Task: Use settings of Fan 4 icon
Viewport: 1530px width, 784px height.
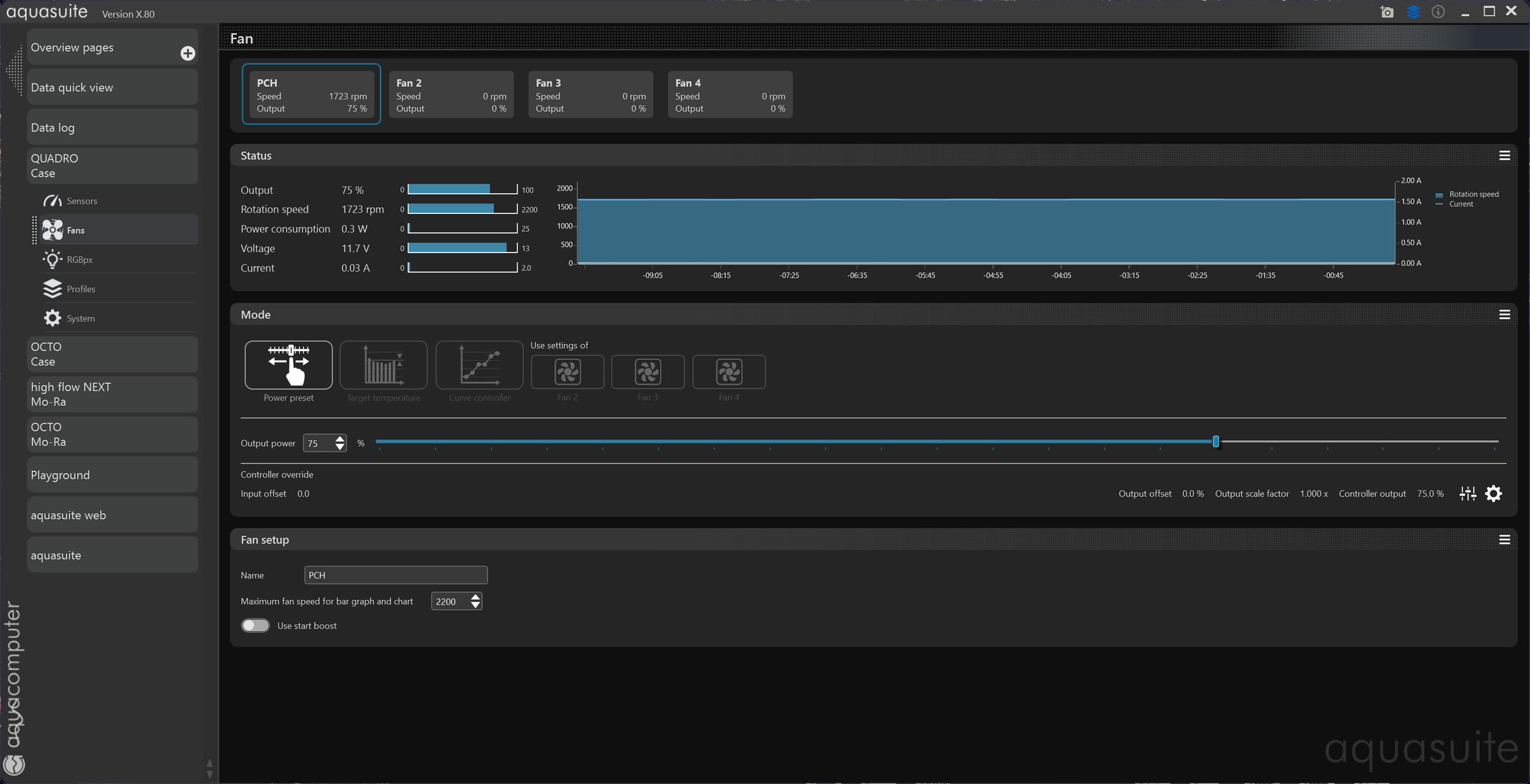Action: tap(729, 372)
